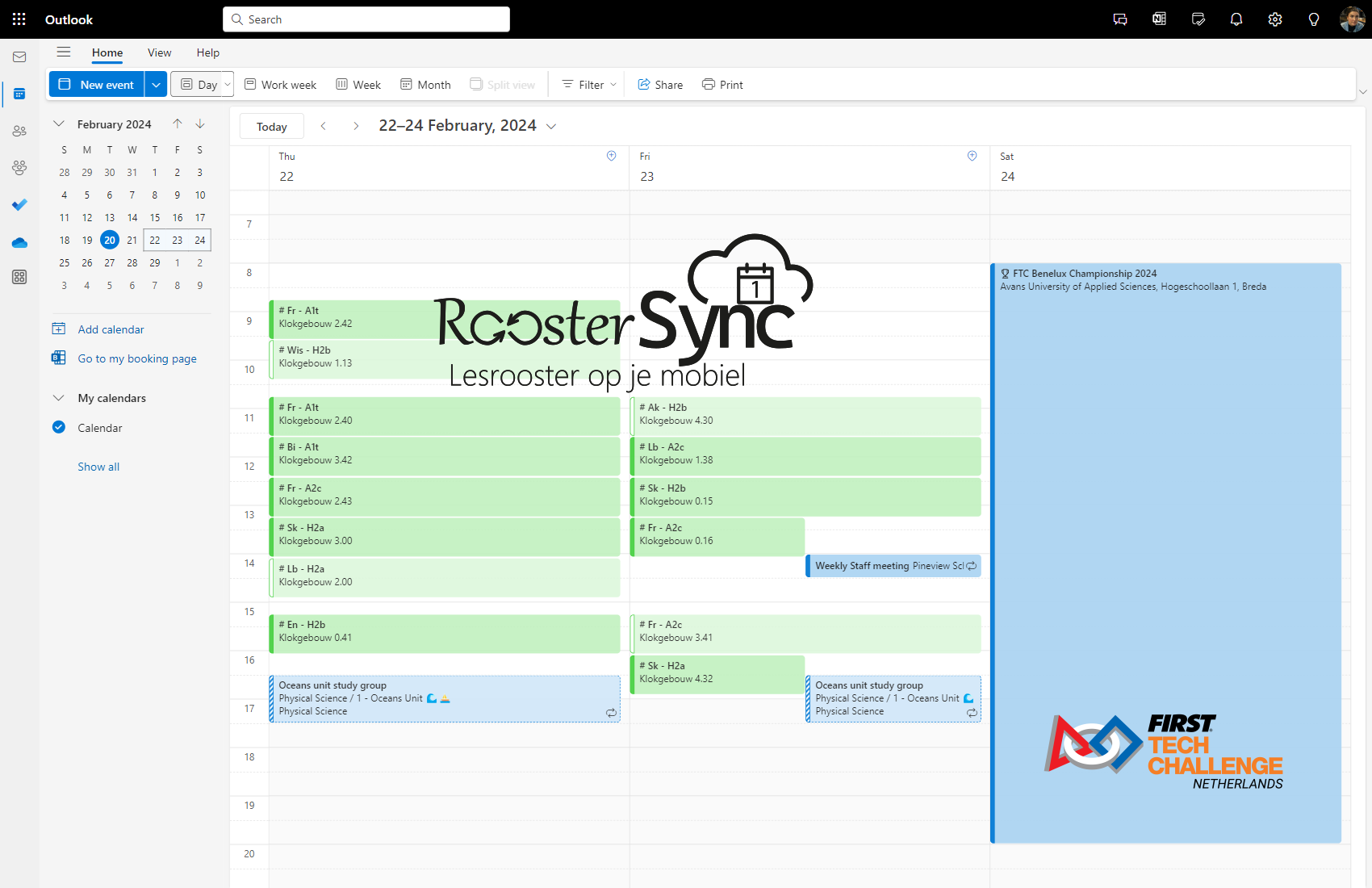Open the Mail section in the left rail
The height and width of the screenshot is (888, 1372).
pyautogui.click(x=19, y=57)
